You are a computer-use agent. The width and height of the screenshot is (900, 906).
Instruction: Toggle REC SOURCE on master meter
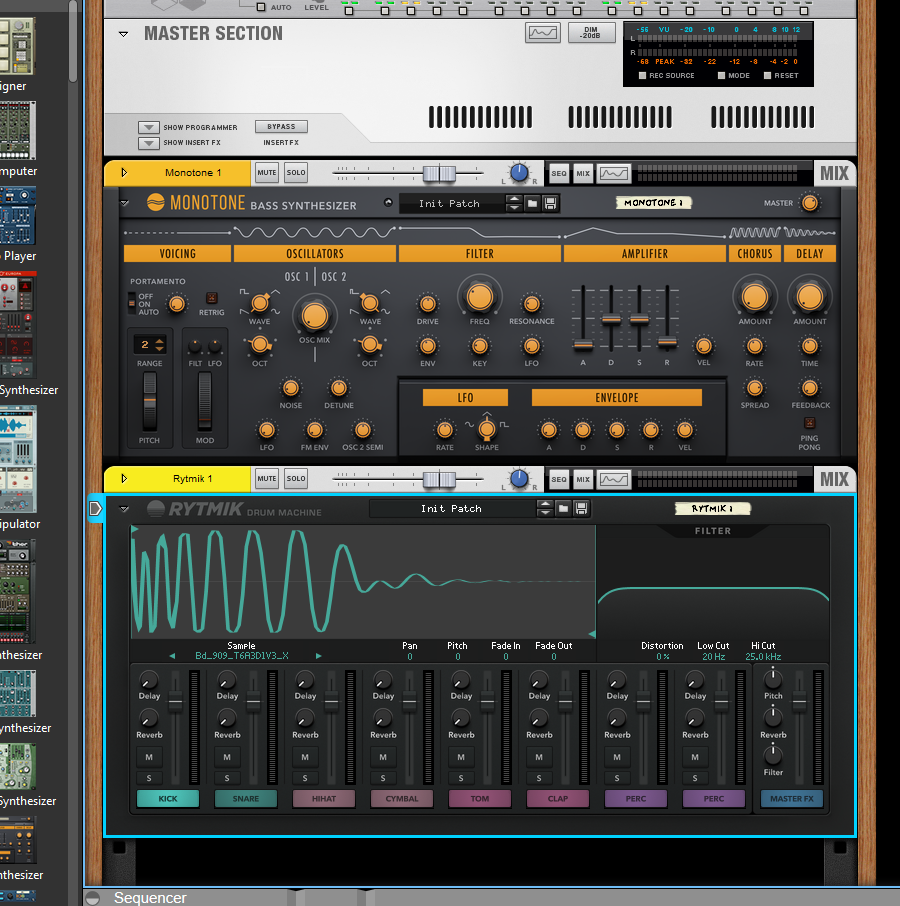(642, 76)
